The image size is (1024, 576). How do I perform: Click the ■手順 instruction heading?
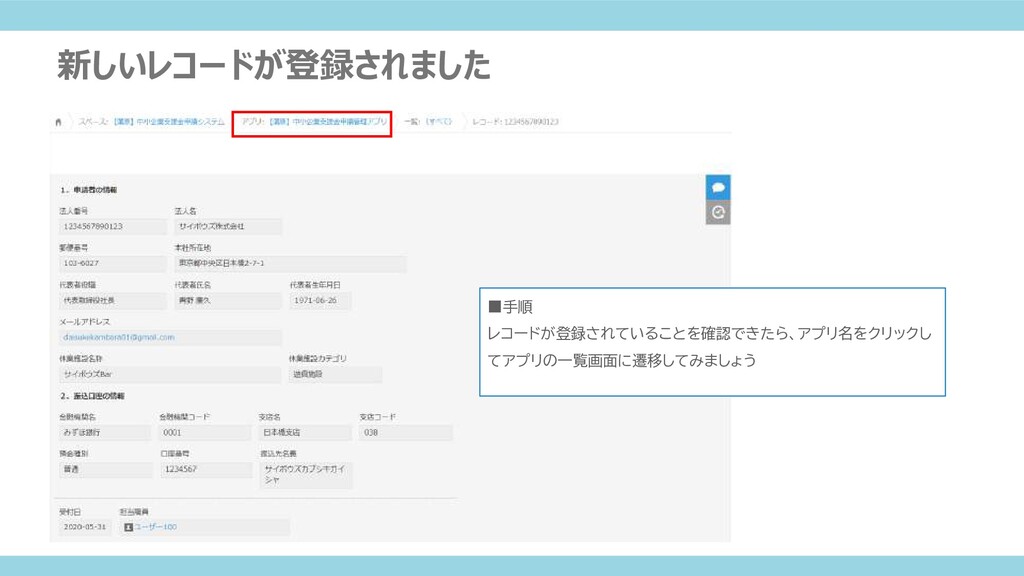pyautogui.click(x=510, y=307)
